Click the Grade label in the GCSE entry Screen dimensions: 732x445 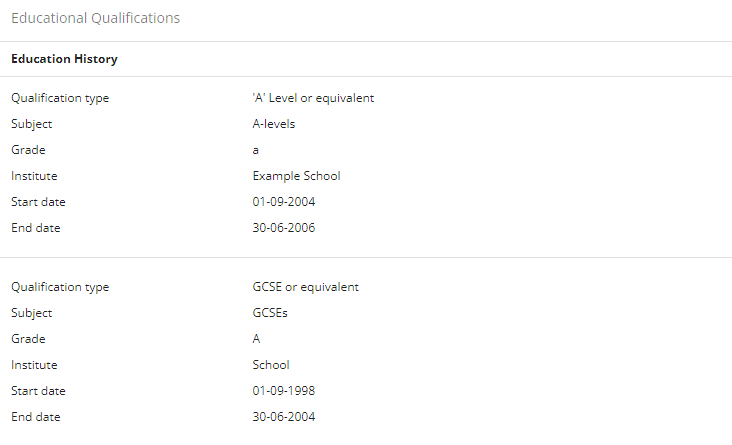28,339
